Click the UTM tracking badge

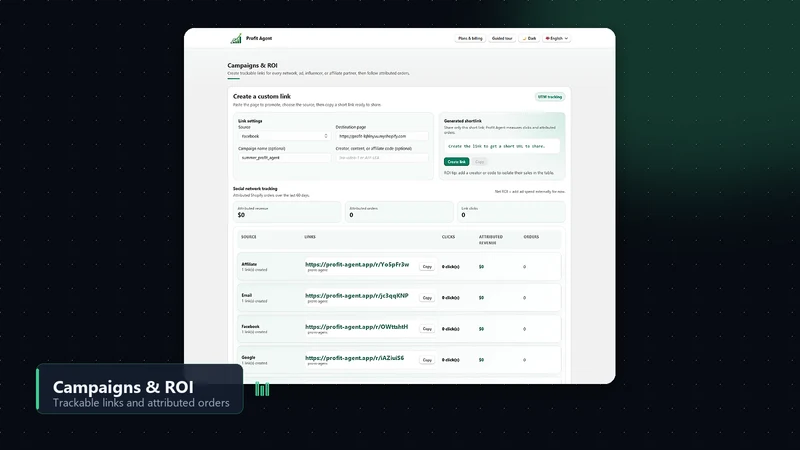point(549,96)
